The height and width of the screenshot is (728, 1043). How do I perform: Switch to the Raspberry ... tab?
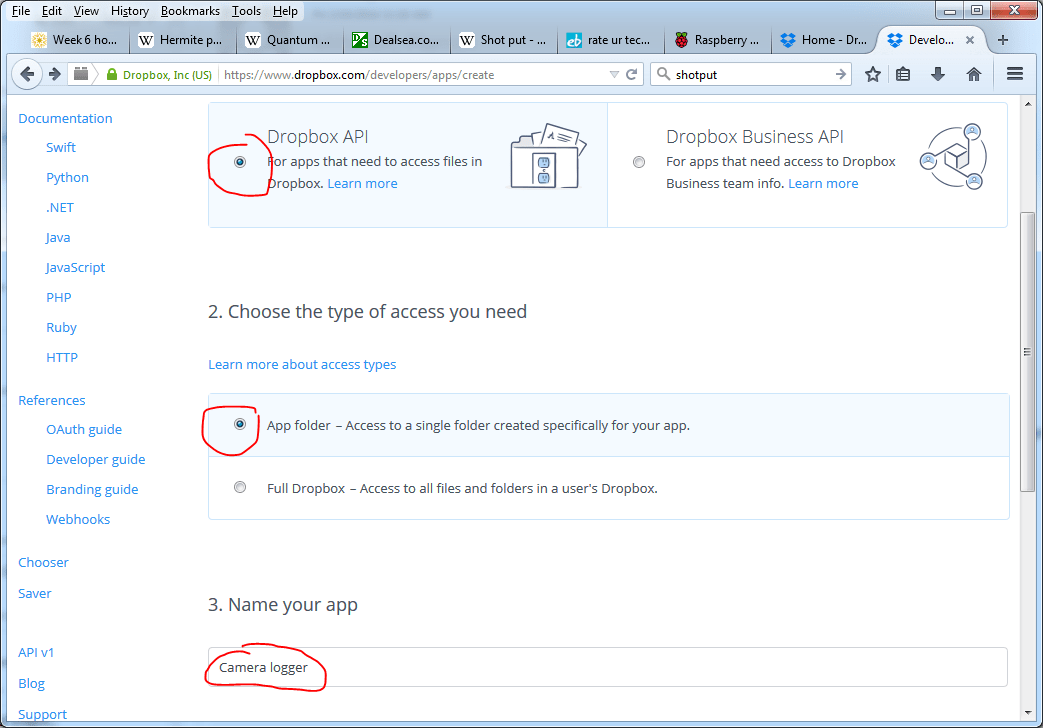[x=718, y=40]
